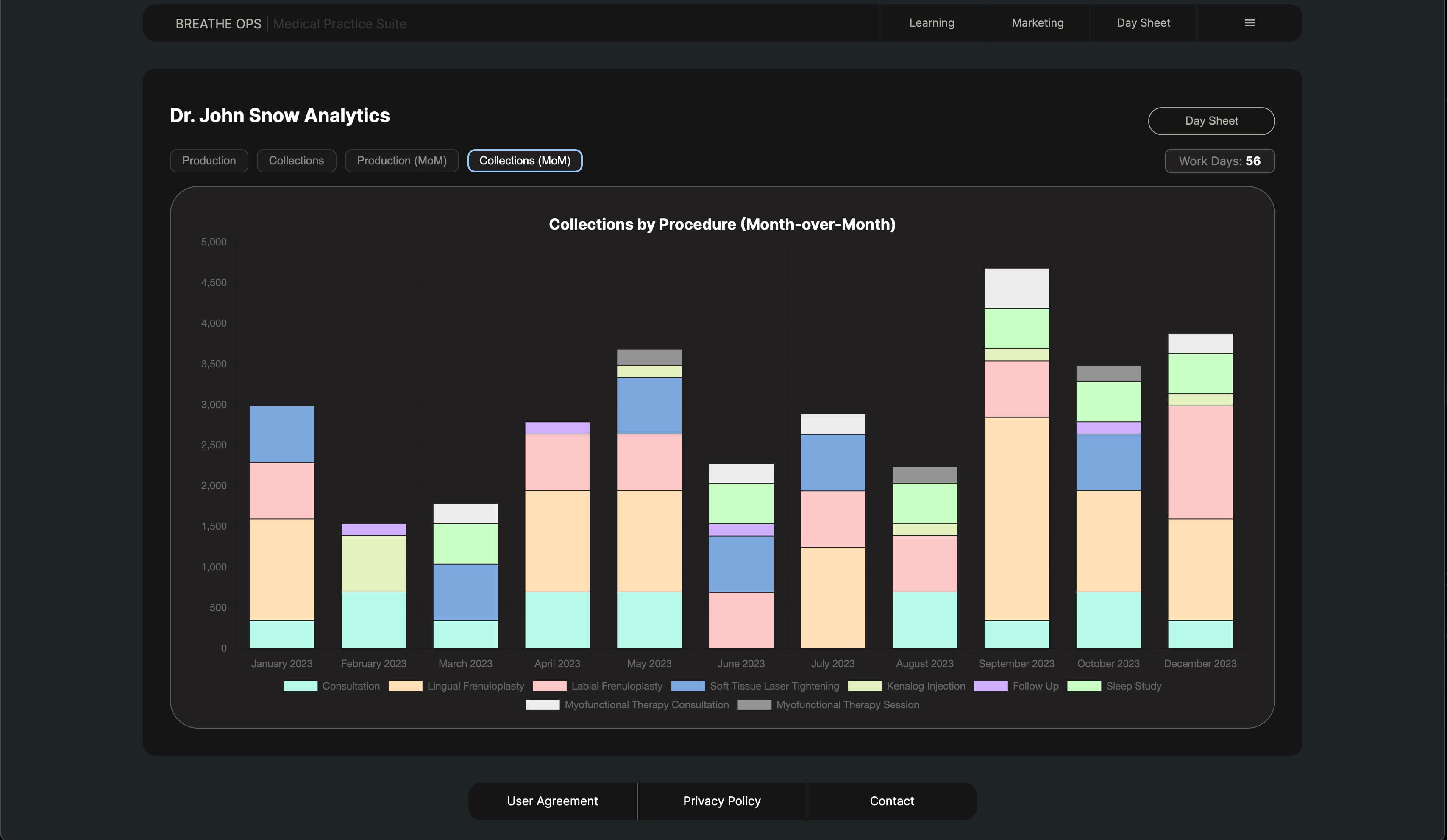This screenshot has width=1447, height=840.
Task: Switch to the Production tab
Action: tap(209, 161)
